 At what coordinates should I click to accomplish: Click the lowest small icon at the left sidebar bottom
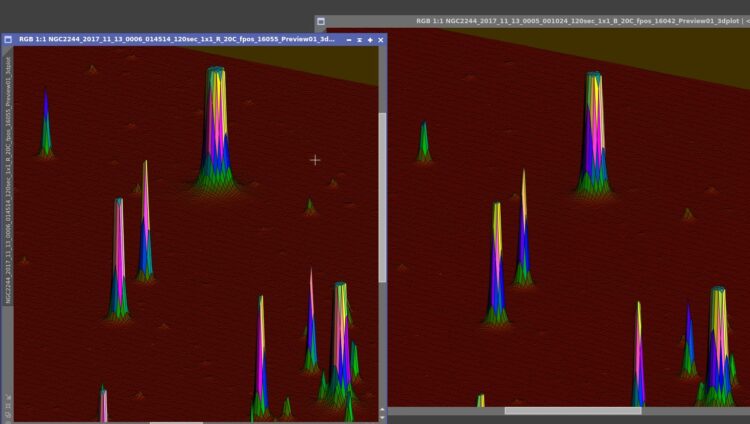coord(8,414)
